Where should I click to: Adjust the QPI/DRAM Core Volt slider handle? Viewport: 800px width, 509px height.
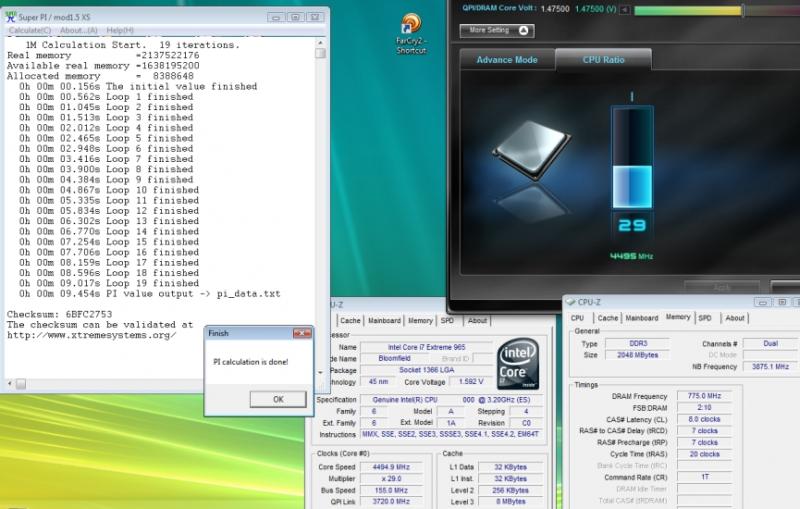743,9
